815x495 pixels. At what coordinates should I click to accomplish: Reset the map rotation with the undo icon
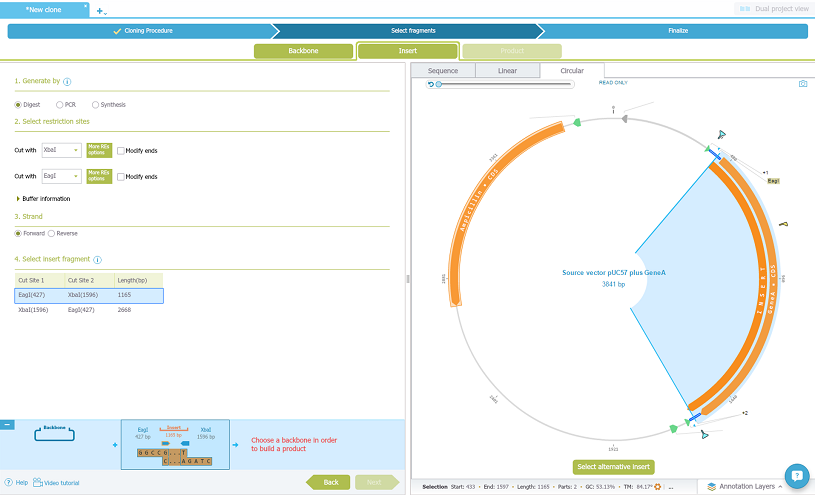point(430,84)
